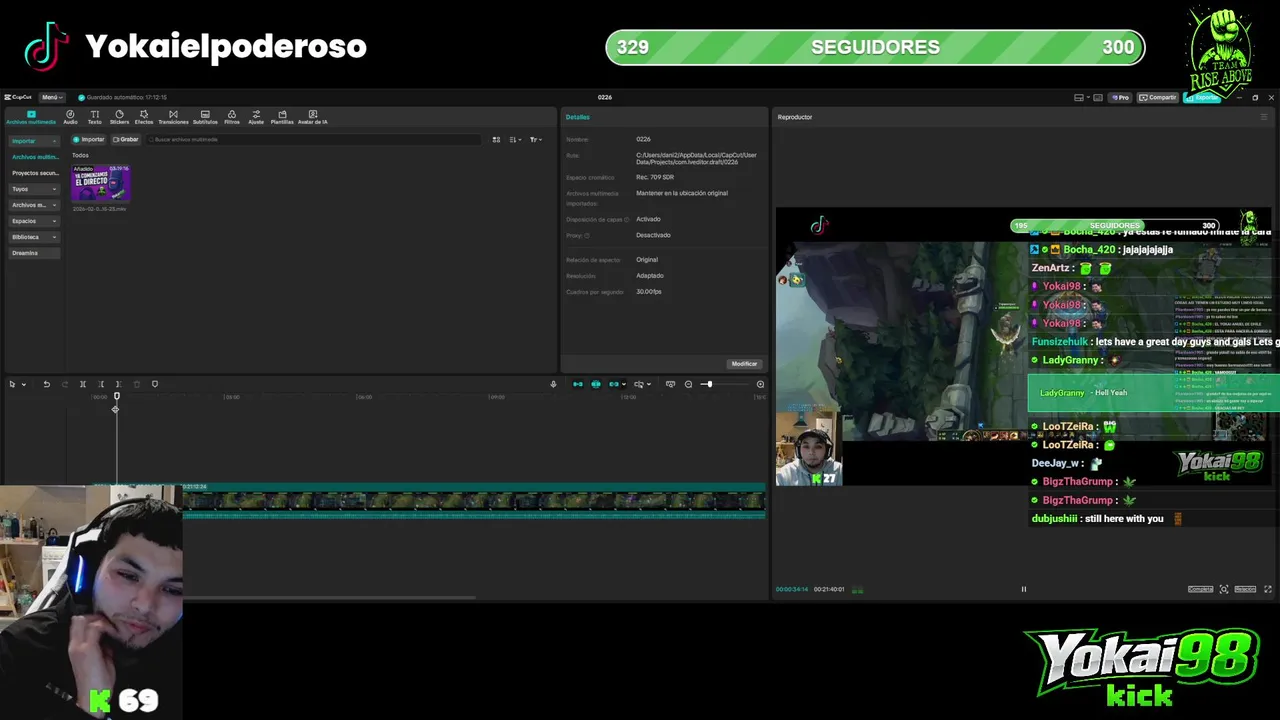Click the Grabar record button

point(126,139)
